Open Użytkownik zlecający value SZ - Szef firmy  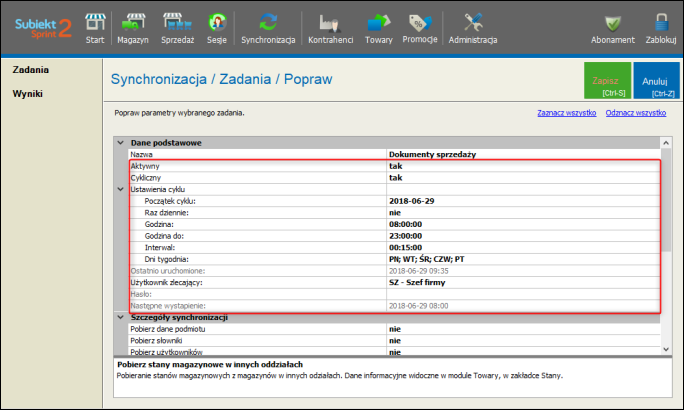tap(523, 283)
